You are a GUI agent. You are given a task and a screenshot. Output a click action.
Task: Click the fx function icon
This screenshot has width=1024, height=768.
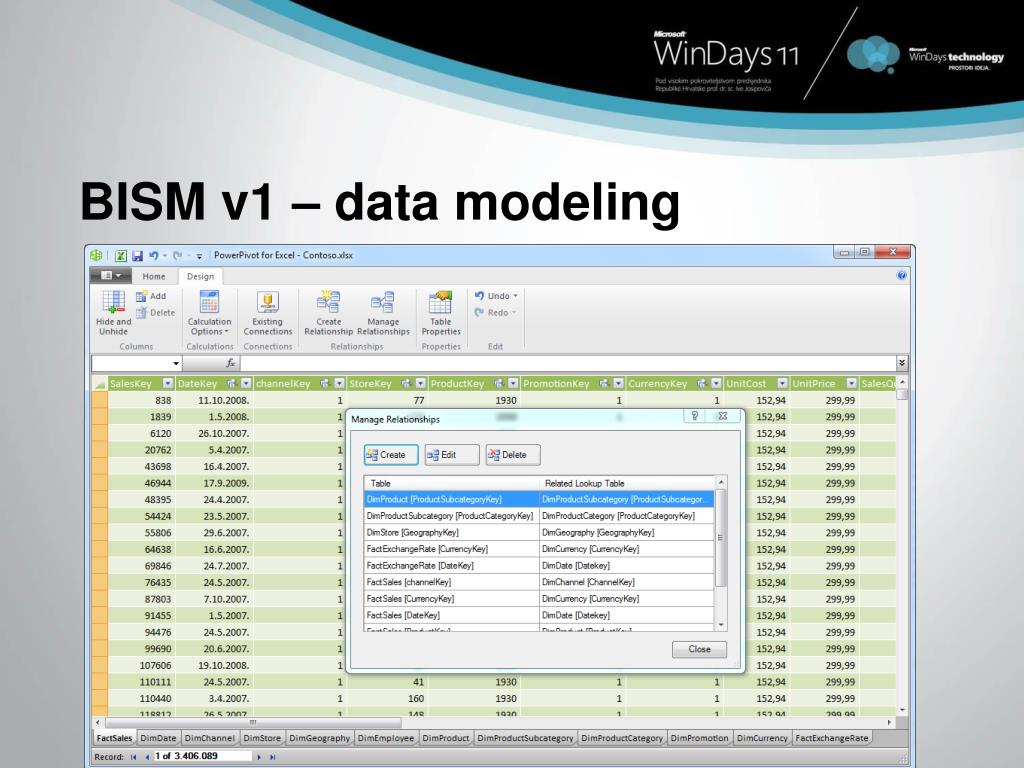(230, 363)
